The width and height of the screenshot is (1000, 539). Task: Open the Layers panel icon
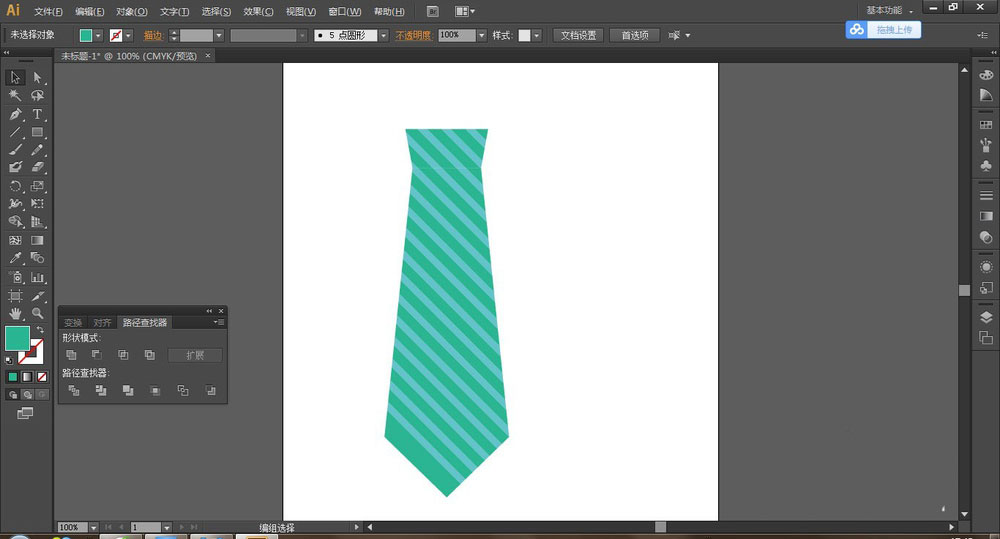pyautogui.click(x=986, y=317)
